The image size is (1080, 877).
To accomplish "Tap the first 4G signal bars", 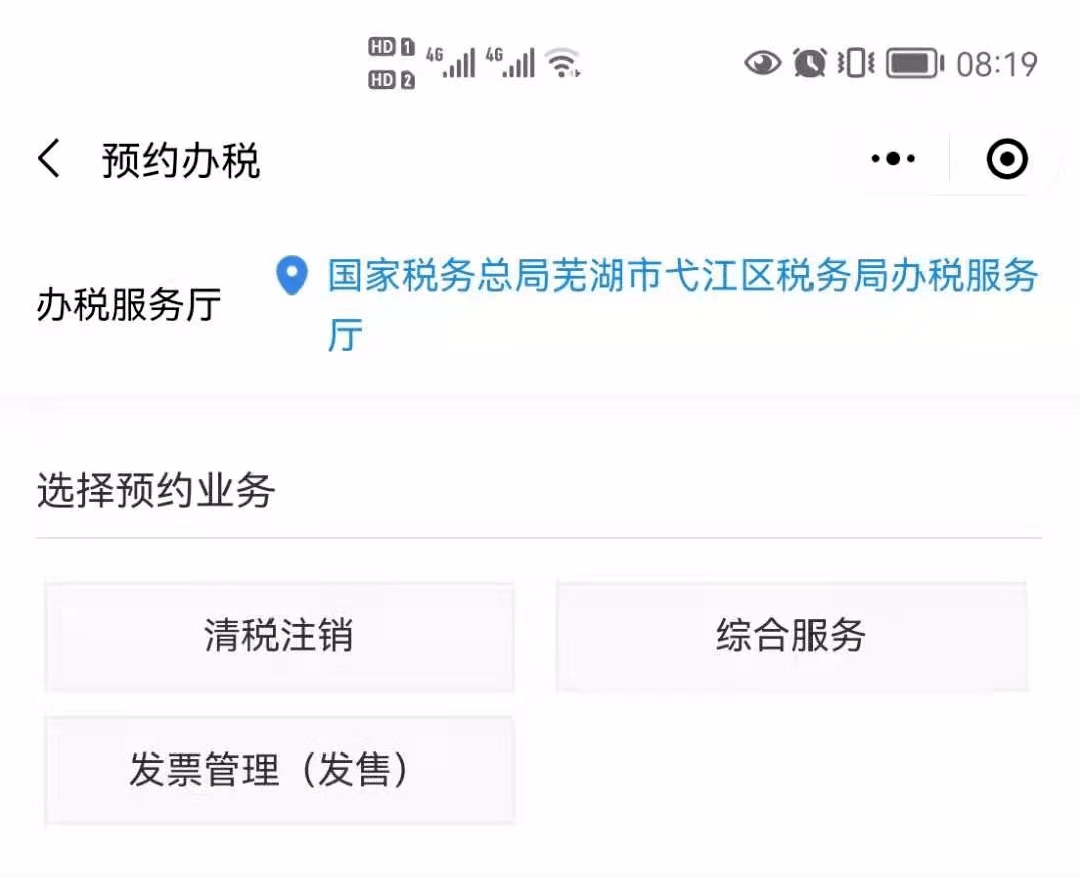I will pyautogui.click(x=450, y=62).
